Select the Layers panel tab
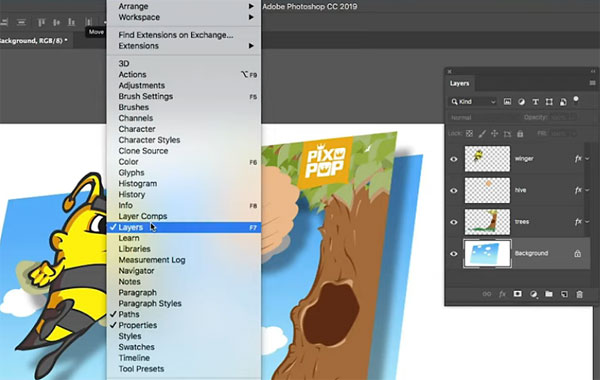 coord(460,83)
